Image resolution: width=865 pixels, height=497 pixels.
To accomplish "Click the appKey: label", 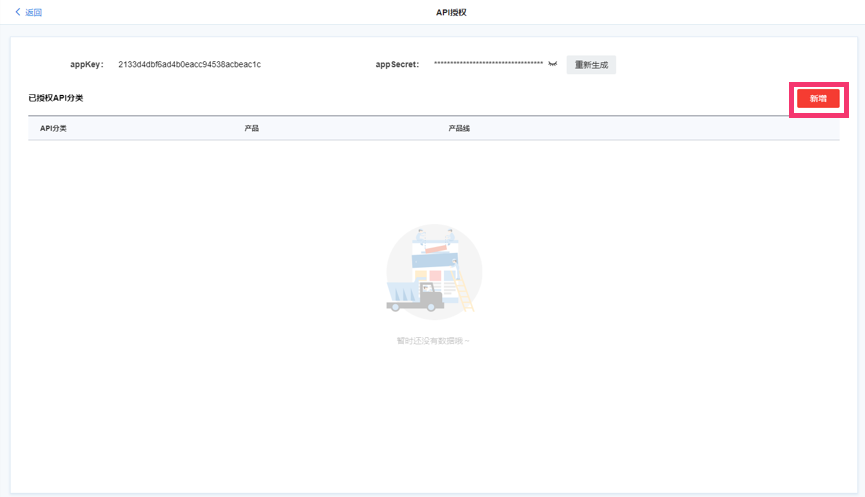I will click(x=87, y=64).
